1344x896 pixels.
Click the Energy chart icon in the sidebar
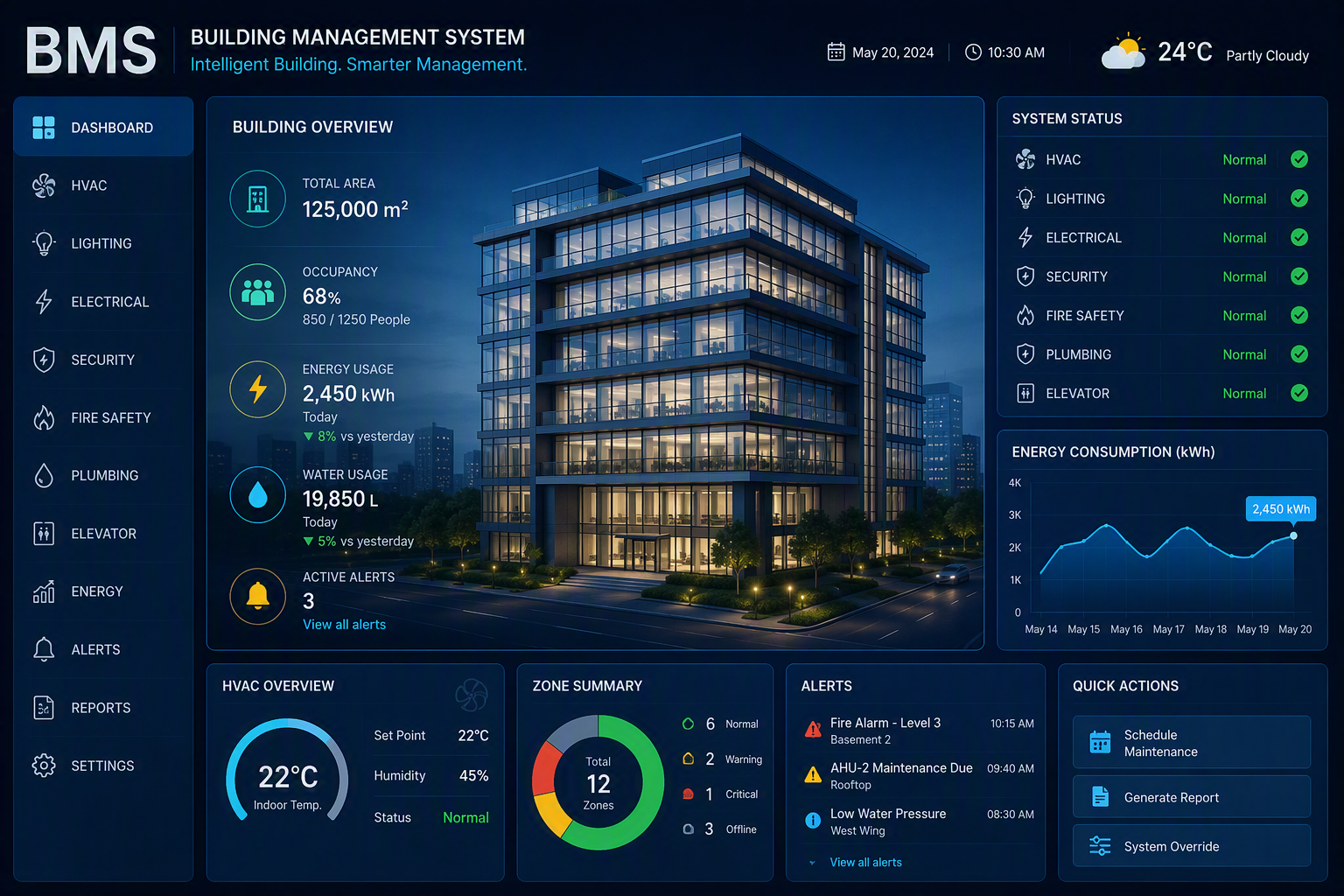44,591
